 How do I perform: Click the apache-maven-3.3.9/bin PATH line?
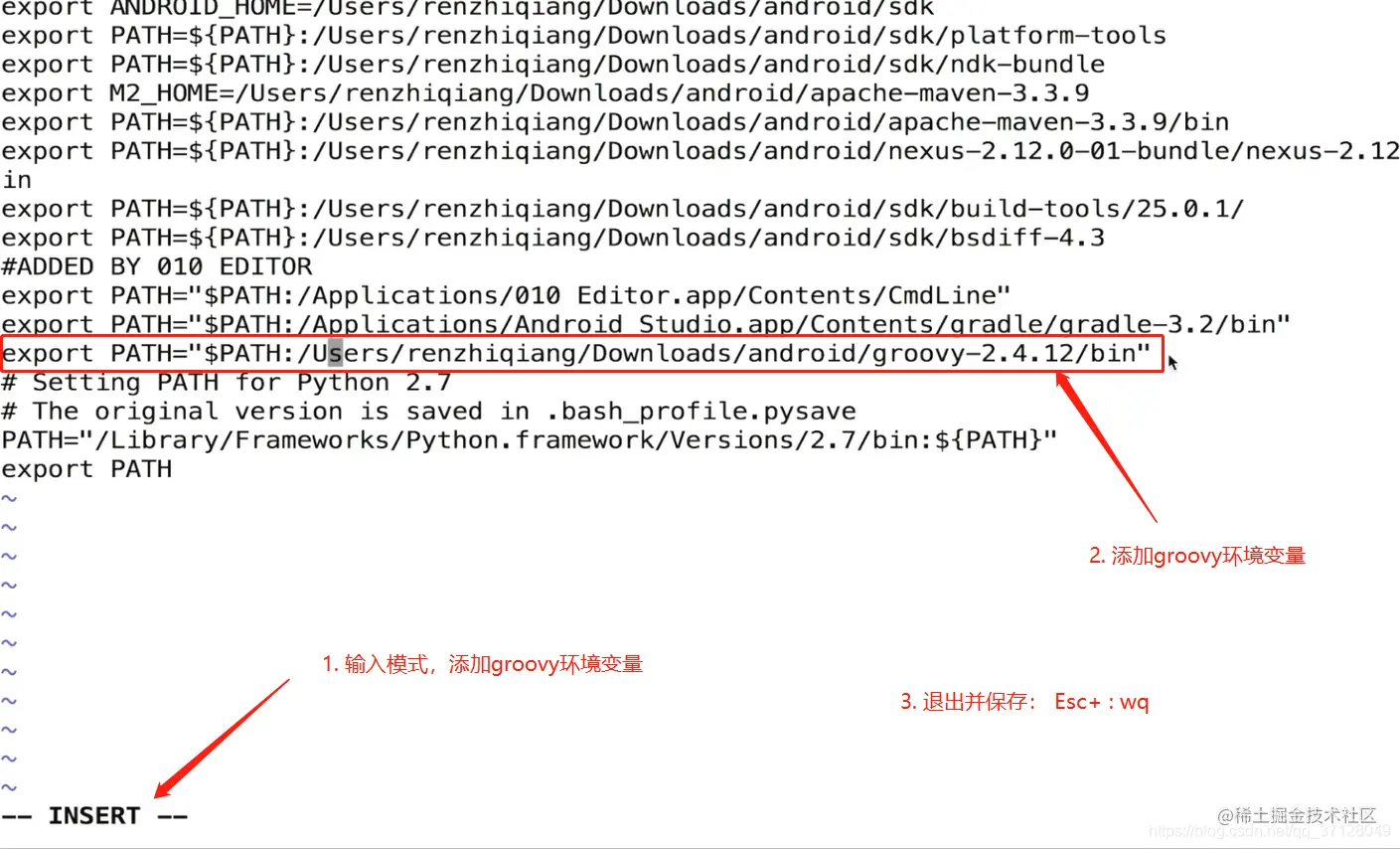(615, 122)
